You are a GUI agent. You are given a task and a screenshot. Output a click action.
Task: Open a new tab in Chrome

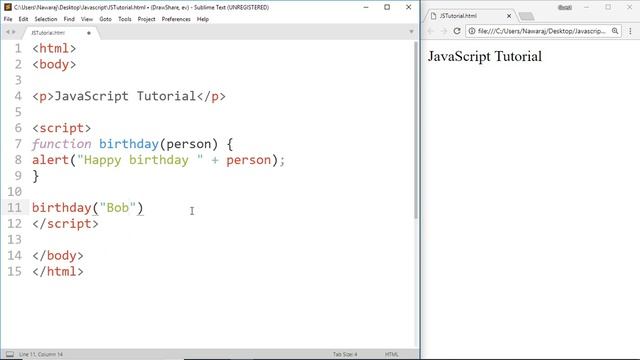[527, 16]
